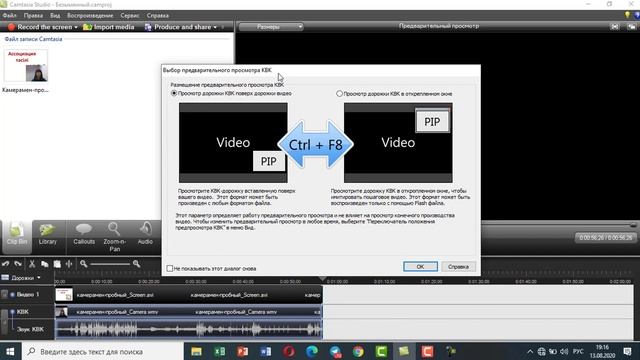Click the timeline zoom slider

(x=110, y=264)
